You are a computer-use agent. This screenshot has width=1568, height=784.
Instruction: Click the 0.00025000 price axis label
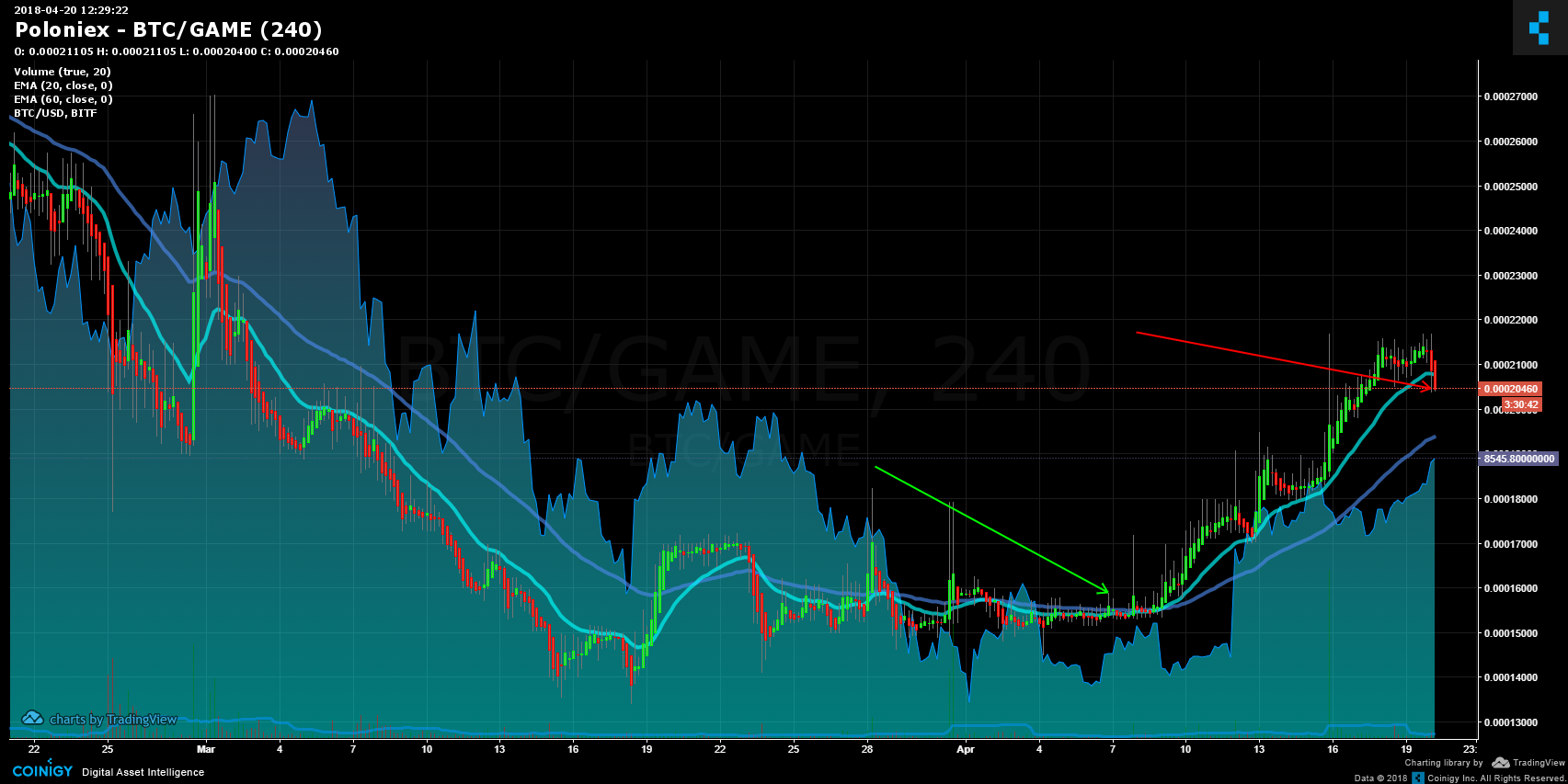click(1510, 187)
